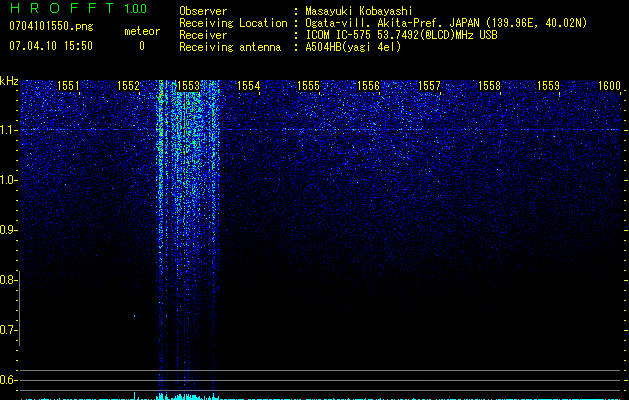This screenshot has height=400, width=629.
Task: Click the 0.7 kHz frequency label
Action: coord(7,330)
